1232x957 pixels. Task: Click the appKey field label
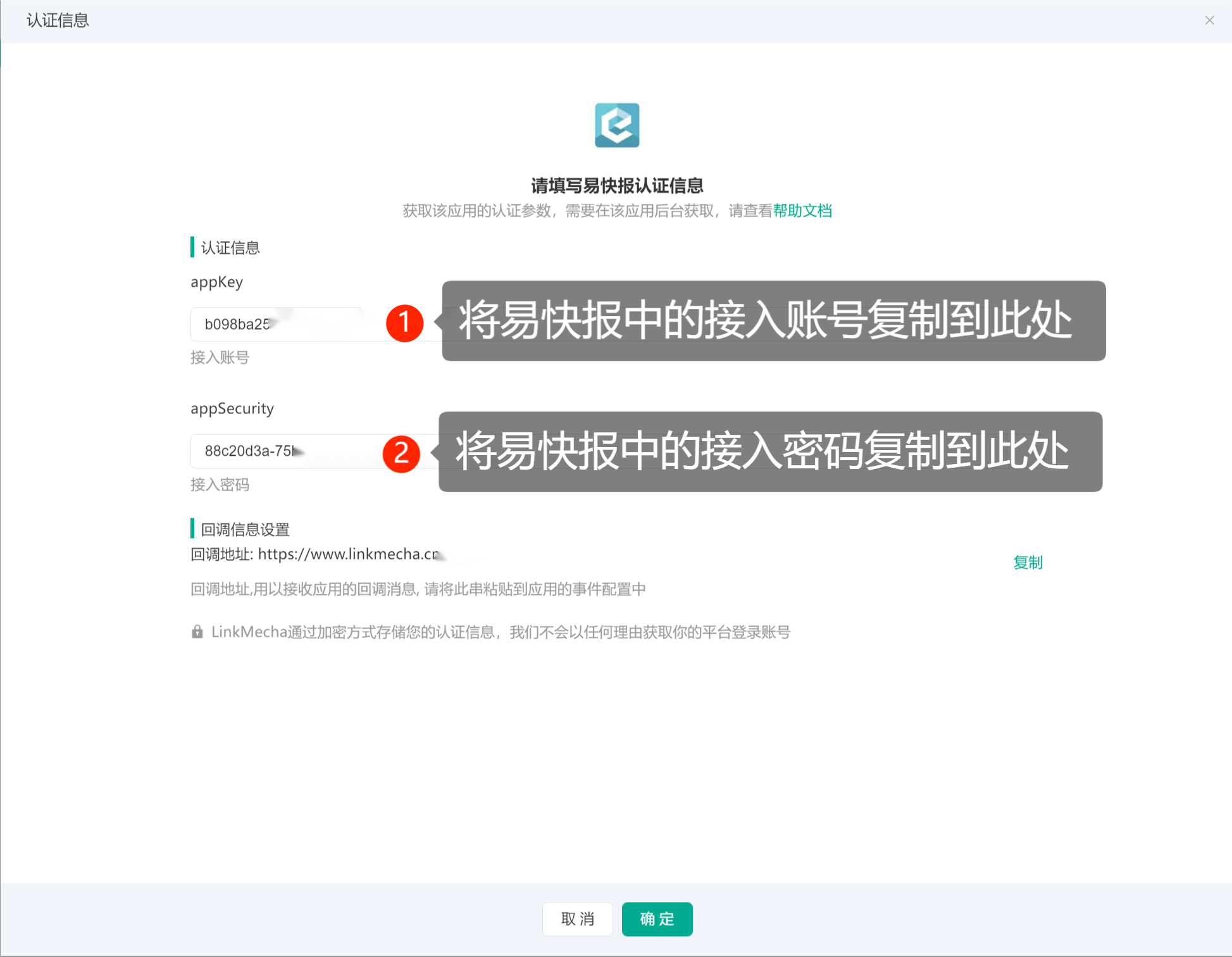[216, 282]
